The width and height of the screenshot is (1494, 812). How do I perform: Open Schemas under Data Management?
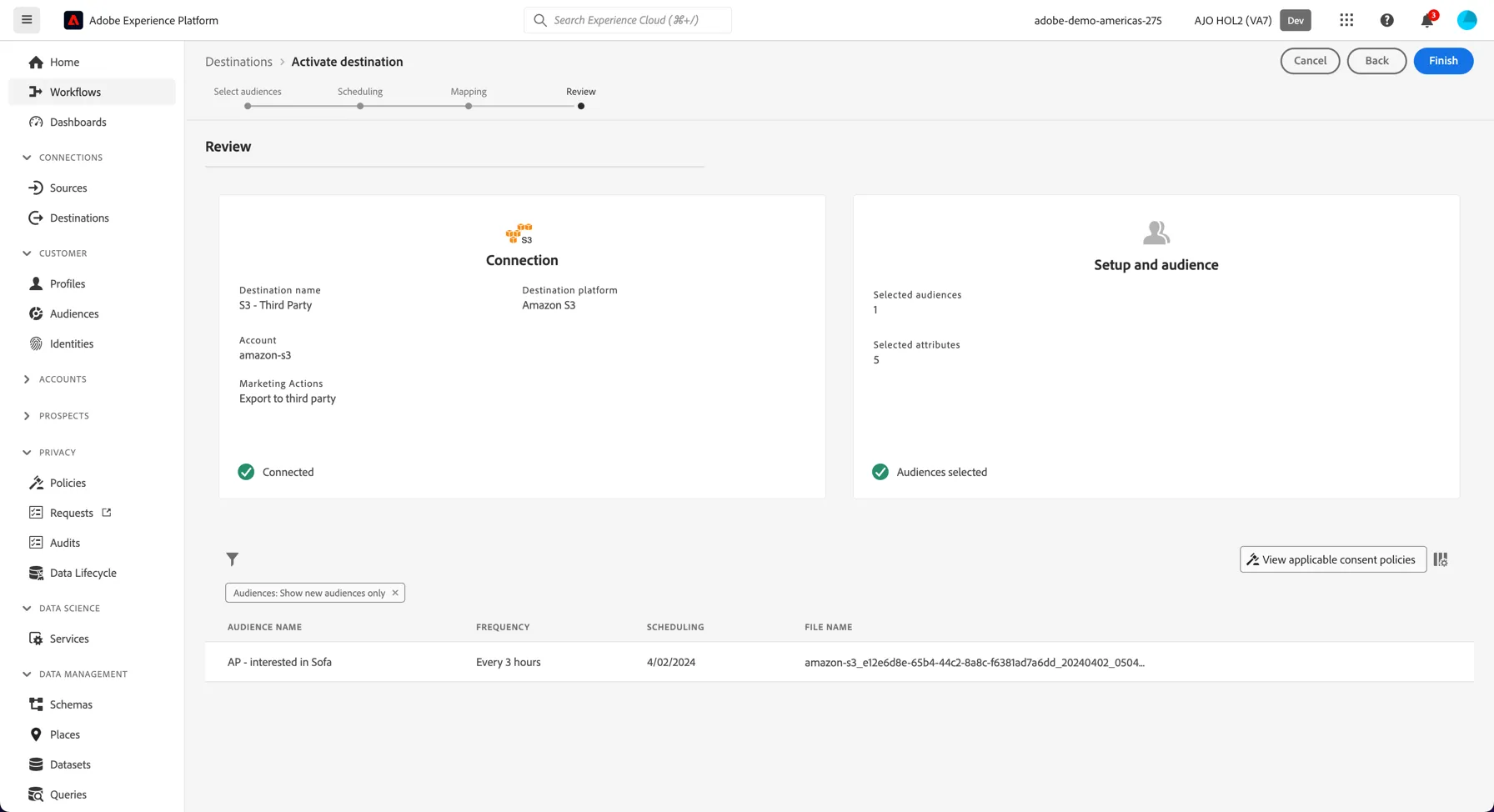pyautogui.click(x=92, y=704)
